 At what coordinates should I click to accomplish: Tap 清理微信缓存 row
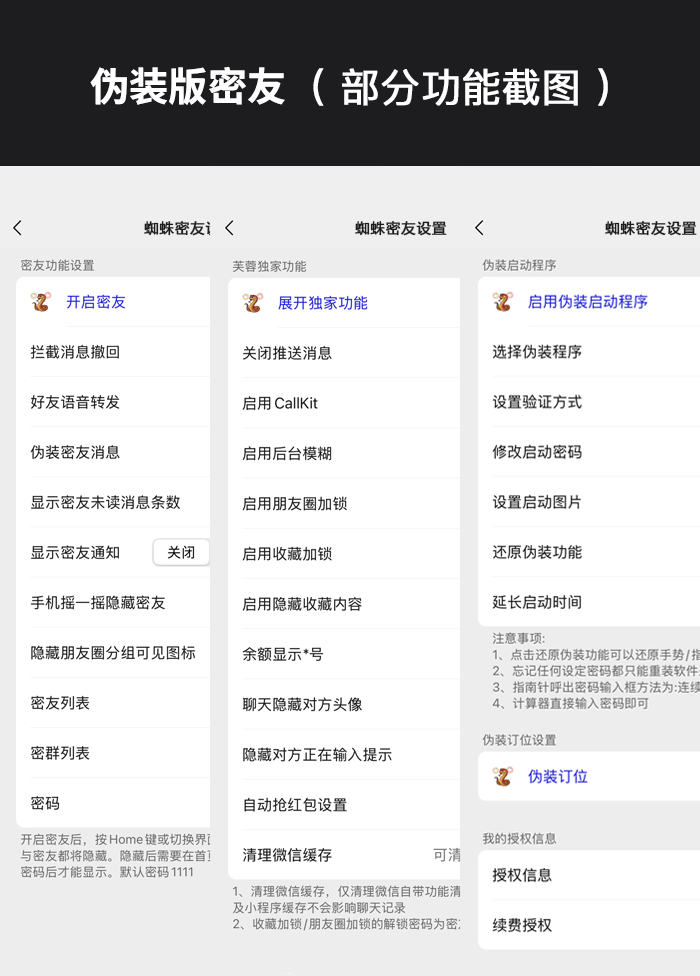pos(287,855)
